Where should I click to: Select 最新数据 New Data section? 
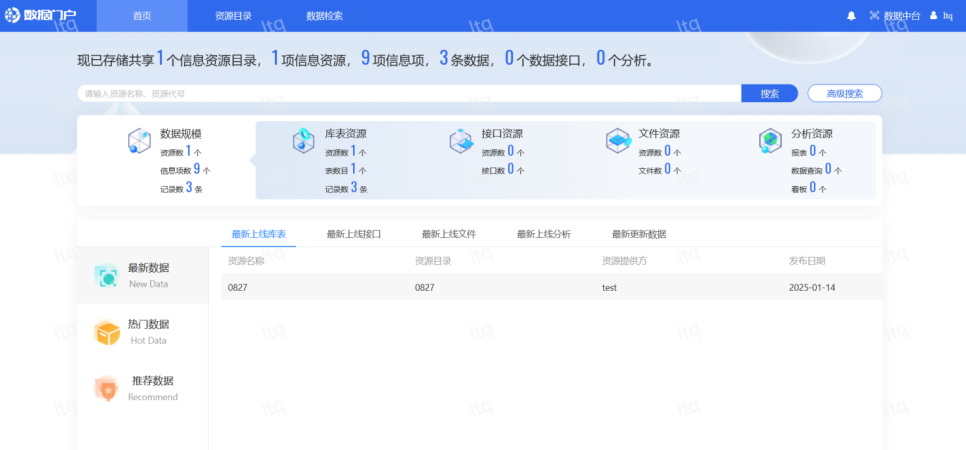pyautogui.click(x=143, y=276)
